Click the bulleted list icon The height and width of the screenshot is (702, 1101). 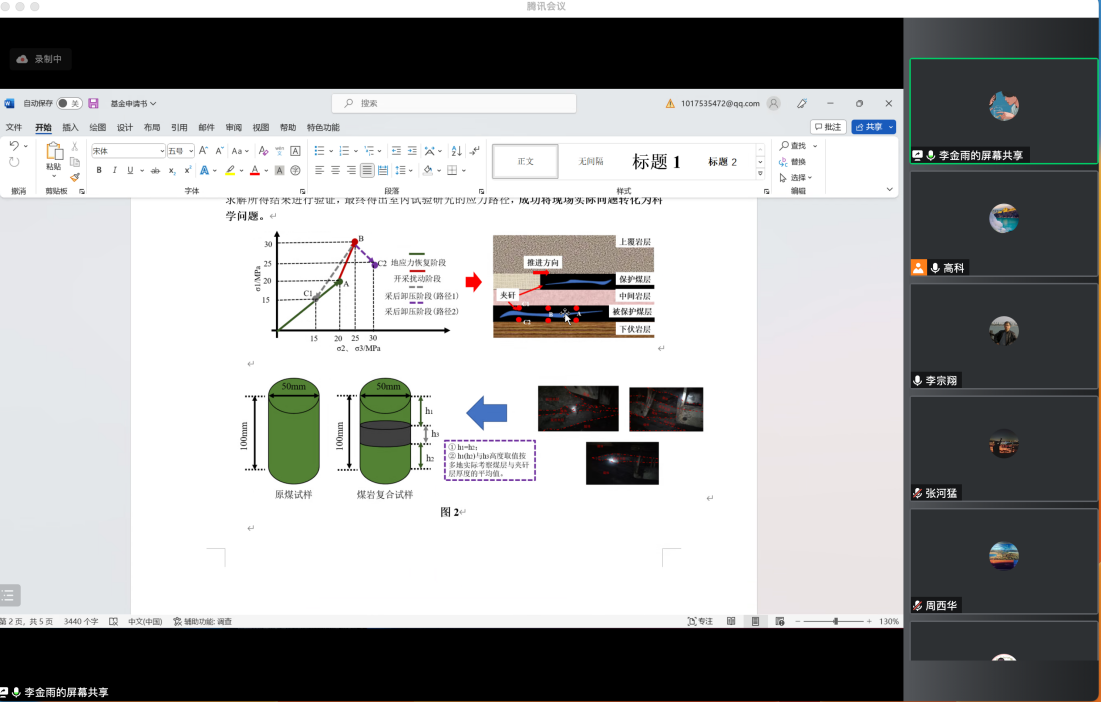319,151
